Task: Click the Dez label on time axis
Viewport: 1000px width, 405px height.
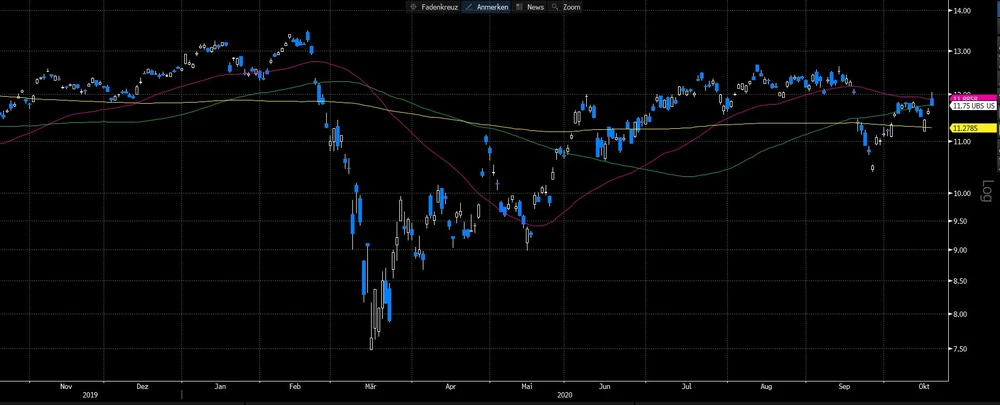Action: [x=142, y=385]
